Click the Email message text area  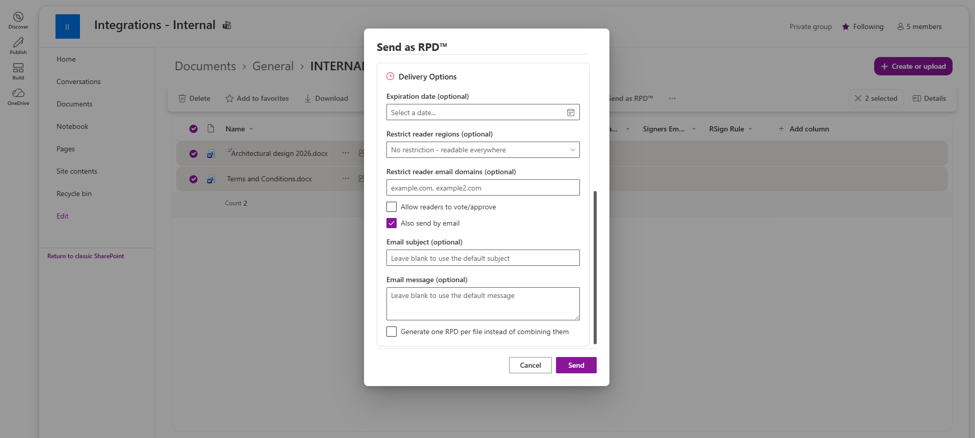[x=483, y=304]
